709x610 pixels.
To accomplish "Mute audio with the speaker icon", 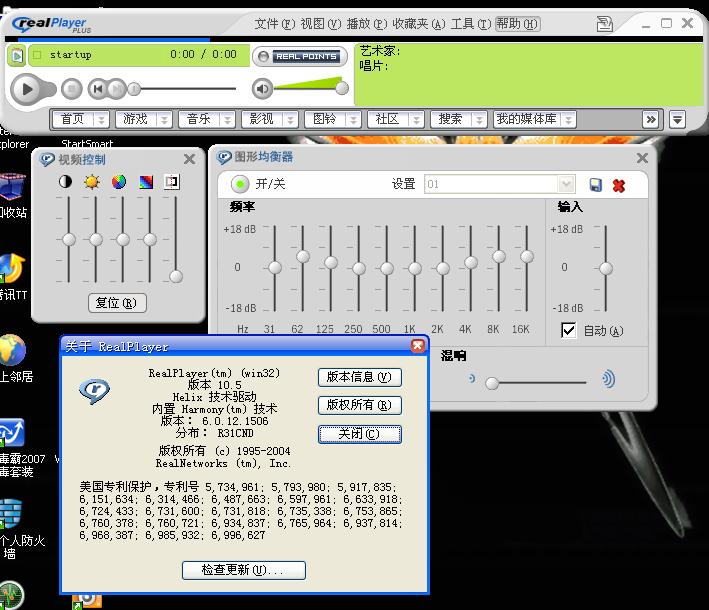I will [x=263, y=89].
